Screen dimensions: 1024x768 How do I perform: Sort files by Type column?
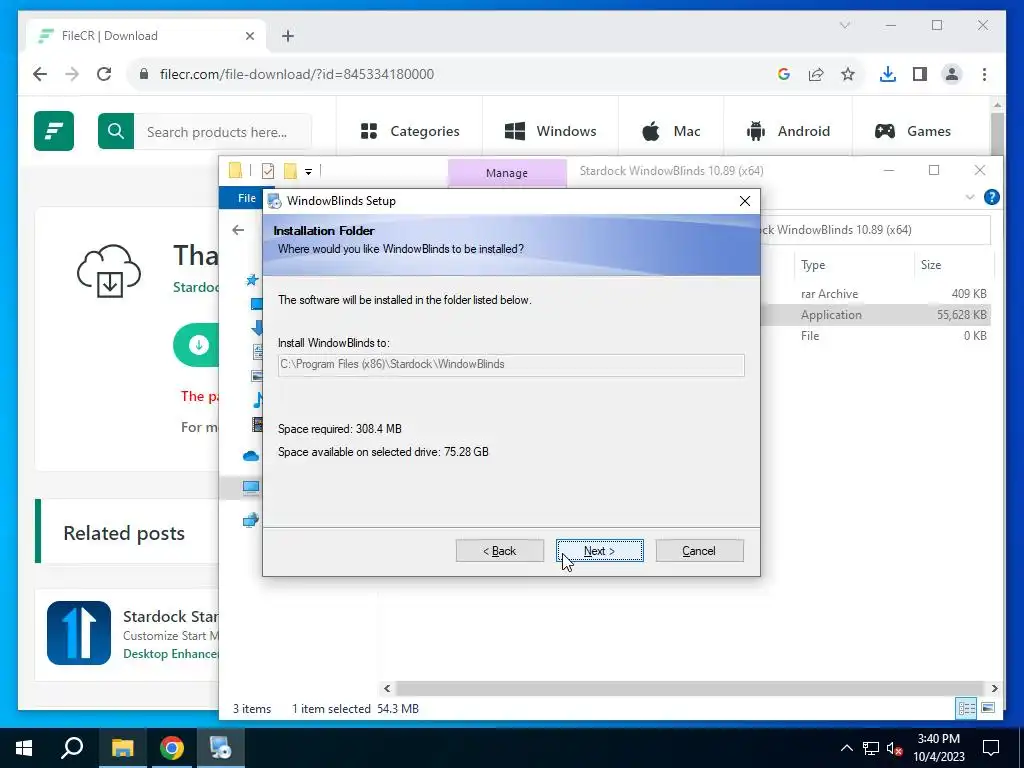(852, 264)
